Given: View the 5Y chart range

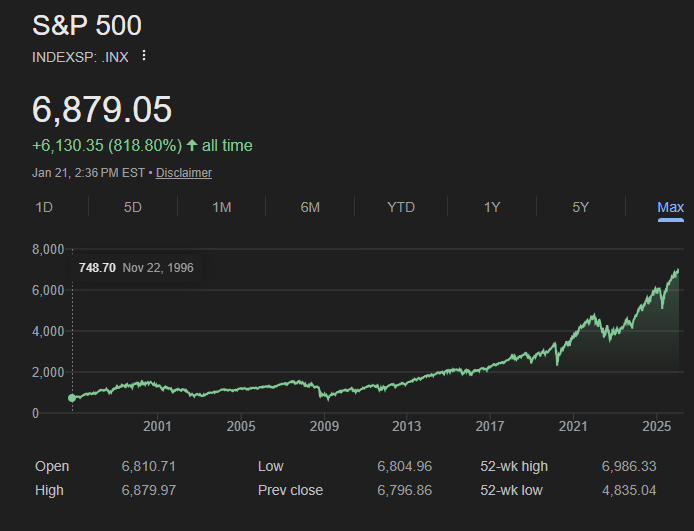Looking at the screenshot, I should point(581,207).
